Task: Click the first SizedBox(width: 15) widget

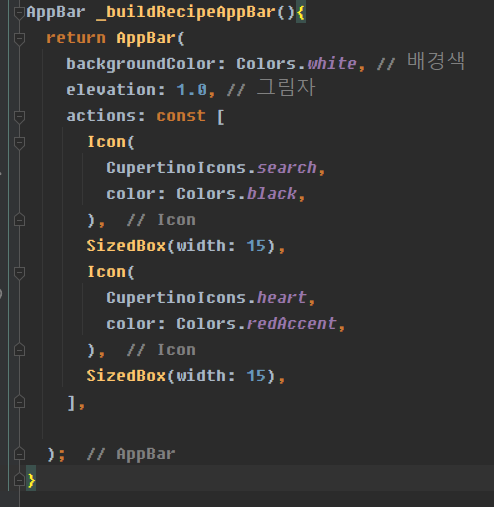Action: point(181,246)
